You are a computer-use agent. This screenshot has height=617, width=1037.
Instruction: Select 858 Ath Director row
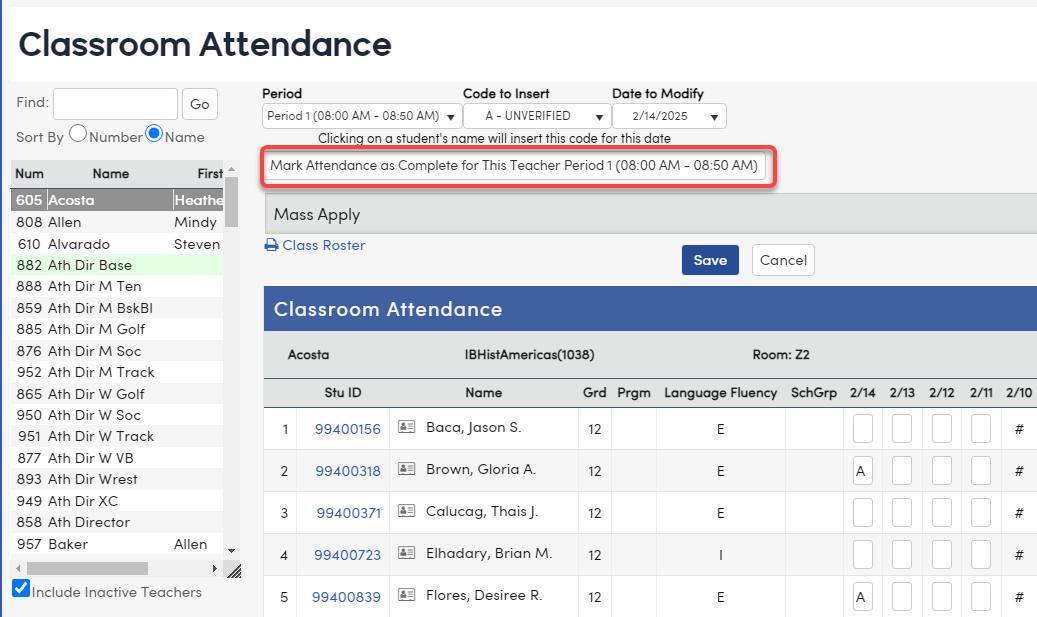tap(117, 522)
